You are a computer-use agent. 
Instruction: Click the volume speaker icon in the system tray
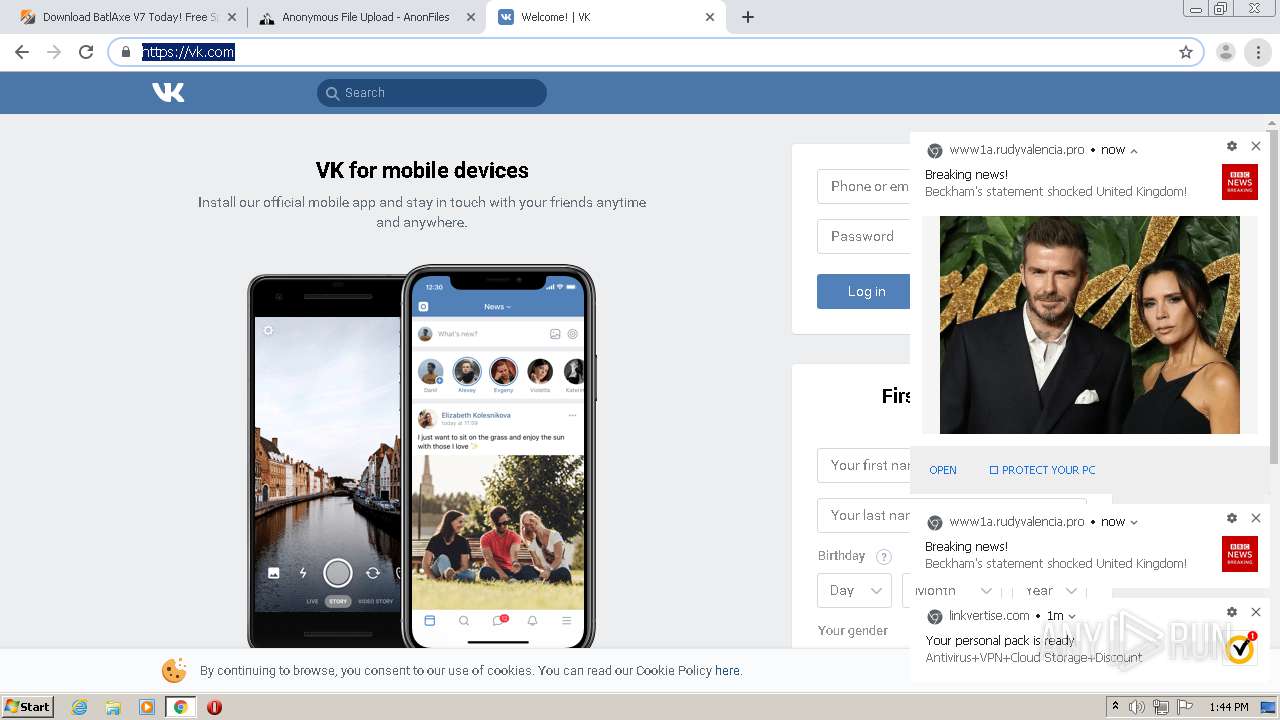click(1137, 707)
